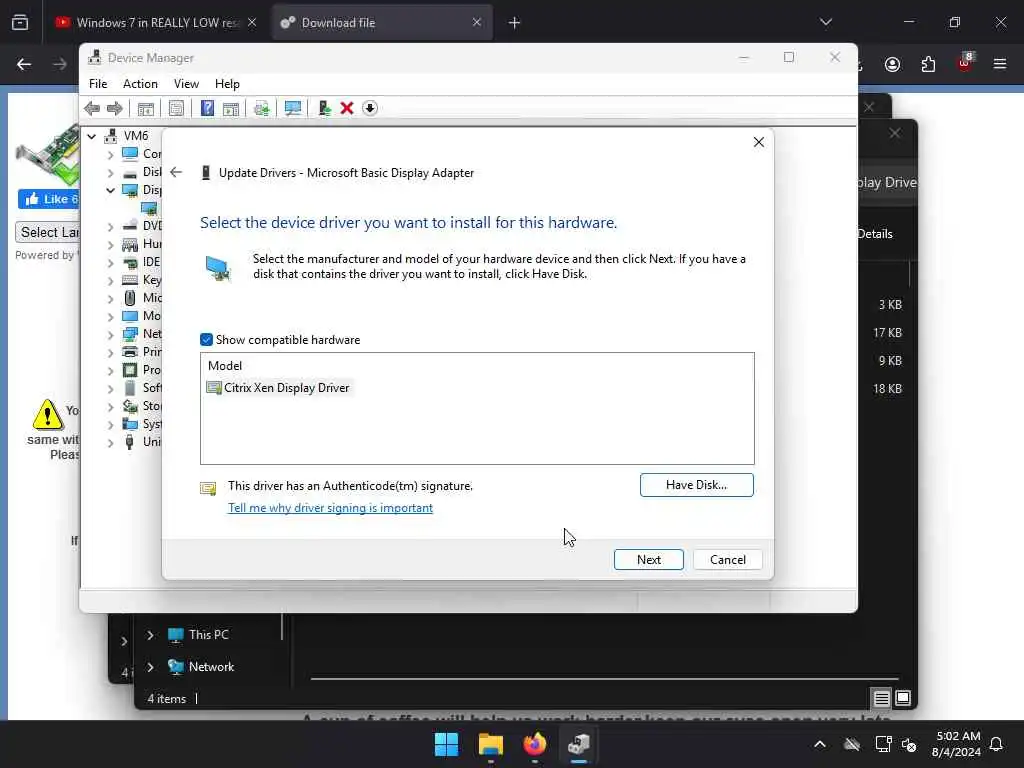Click the Have Disk... button

click(x=696, y=485)
